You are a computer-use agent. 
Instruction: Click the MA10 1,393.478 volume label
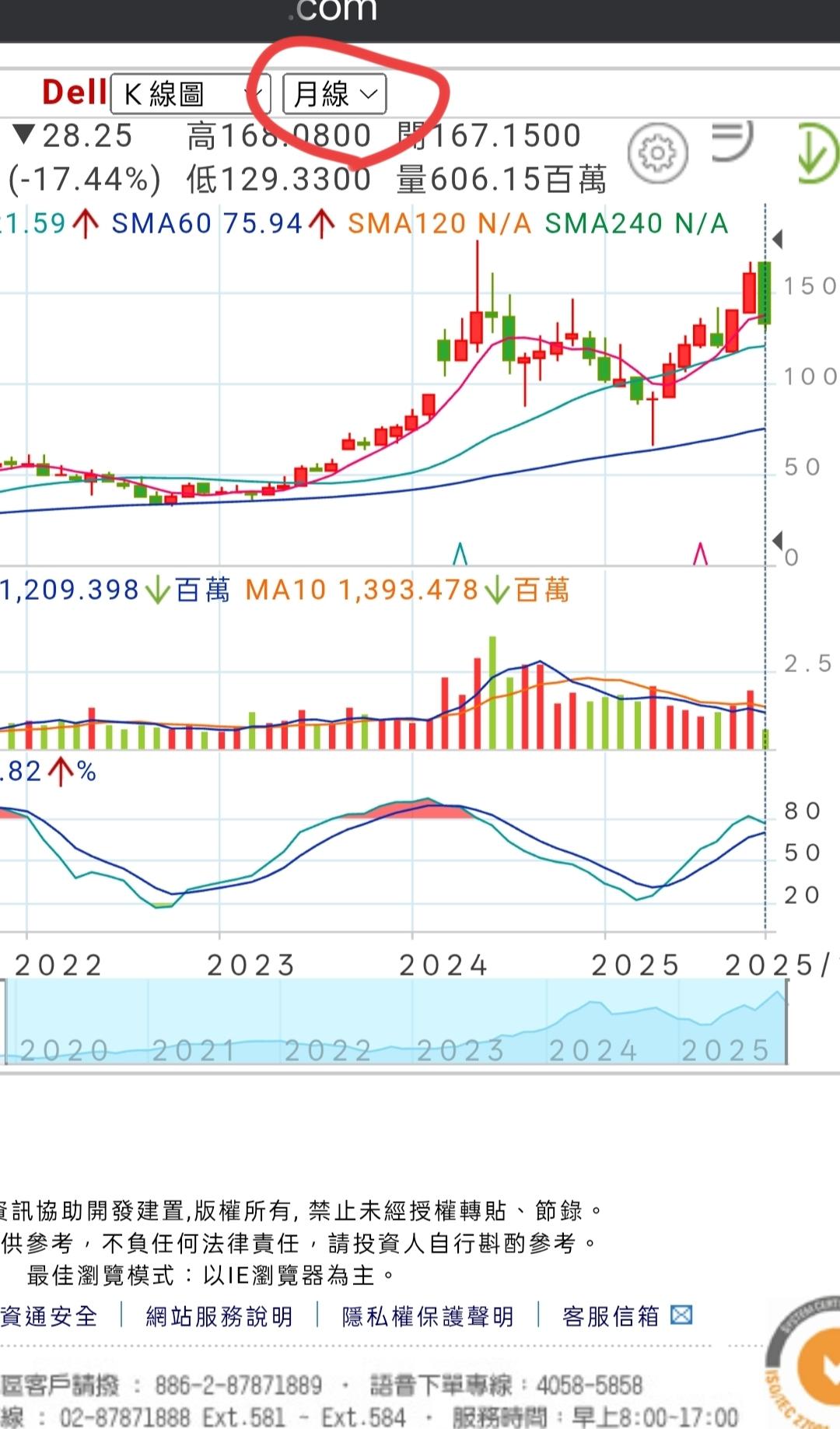pyautogui.click(x=408, y=590)
